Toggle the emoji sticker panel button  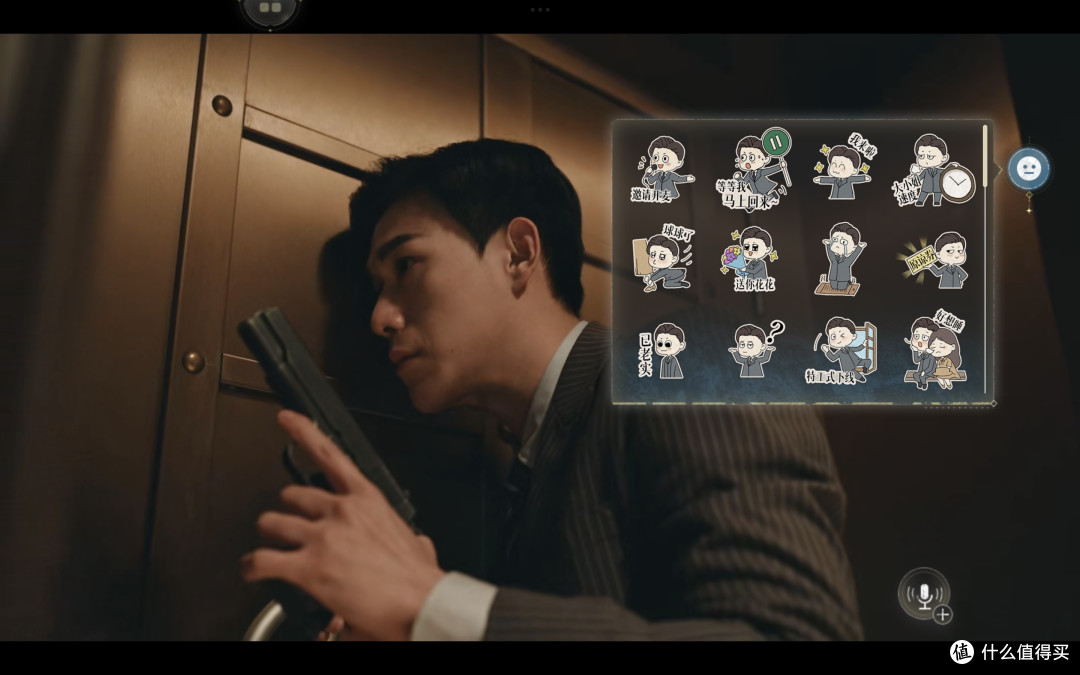1029,169
